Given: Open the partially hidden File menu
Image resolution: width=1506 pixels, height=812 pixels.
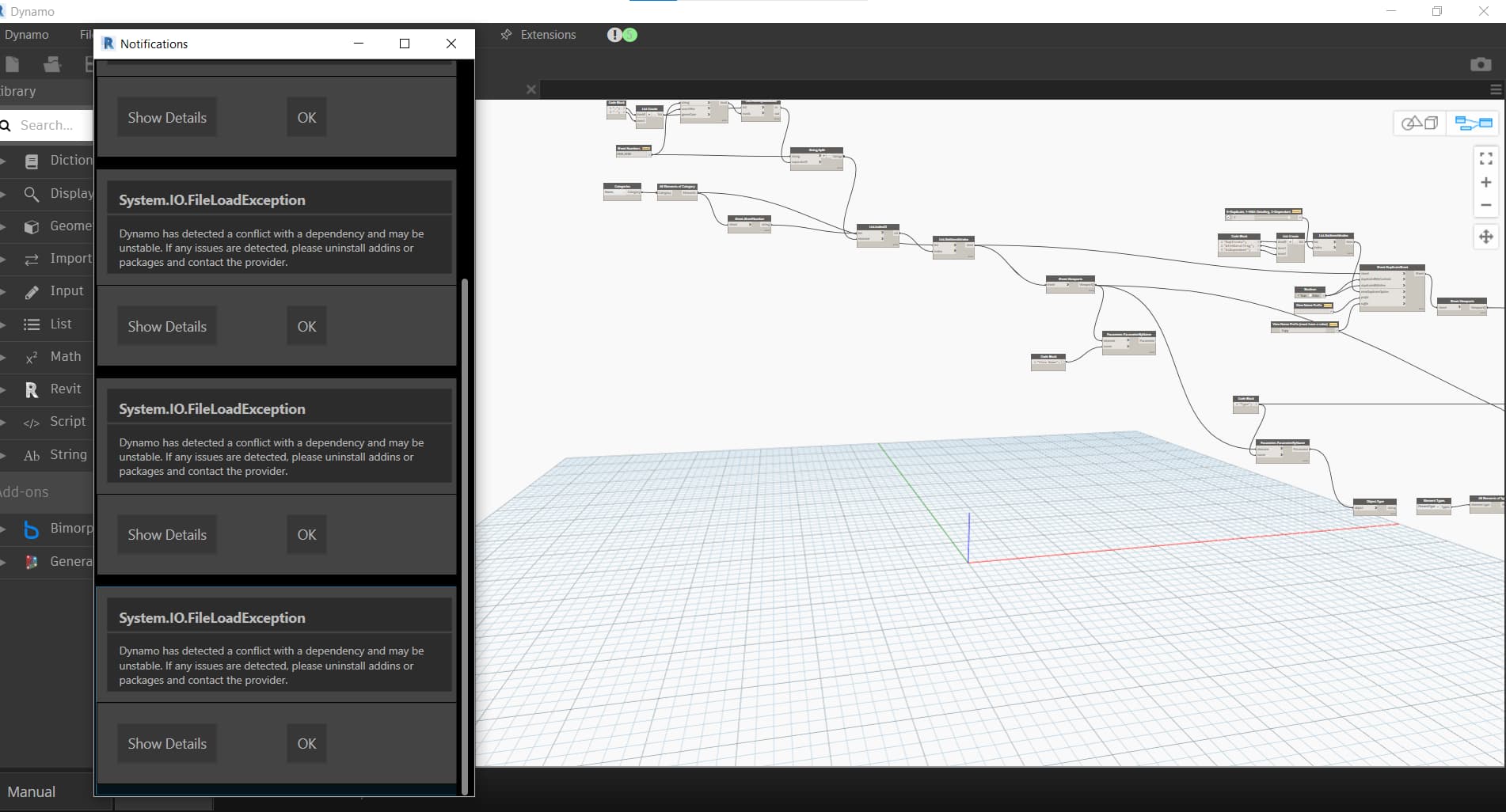Looking at the screenshot, I should click(86, 35).
